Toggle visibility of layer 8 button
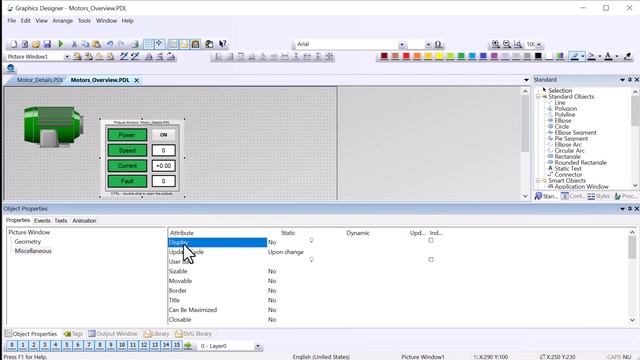Viewport: 640px width, 360px height. [x=100, y=345]
